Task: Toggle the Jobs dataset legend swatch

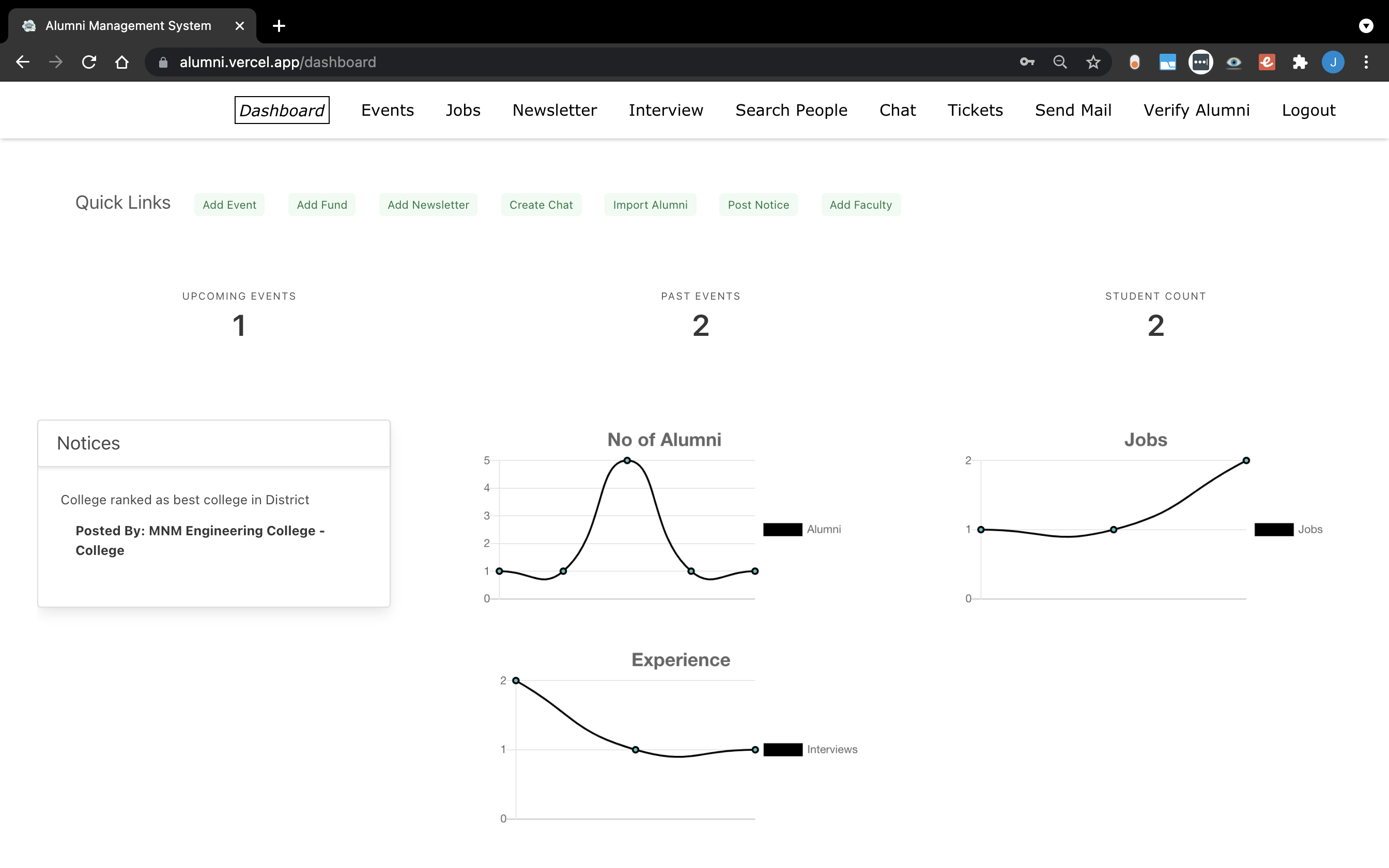Action: [x=1274, y=529]
